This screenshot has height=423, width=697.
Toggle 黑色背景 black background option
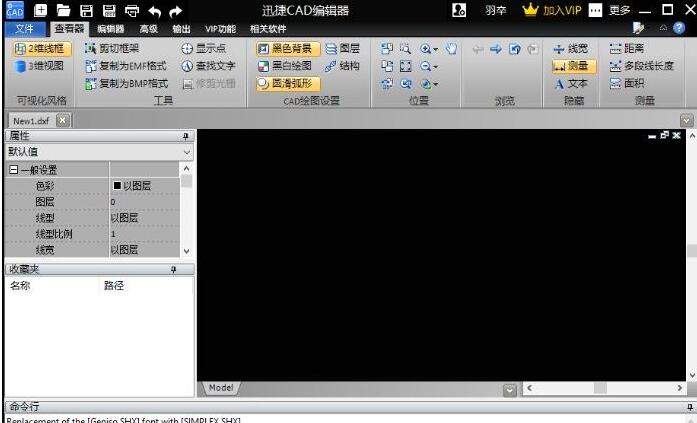[x=288, y=48]
